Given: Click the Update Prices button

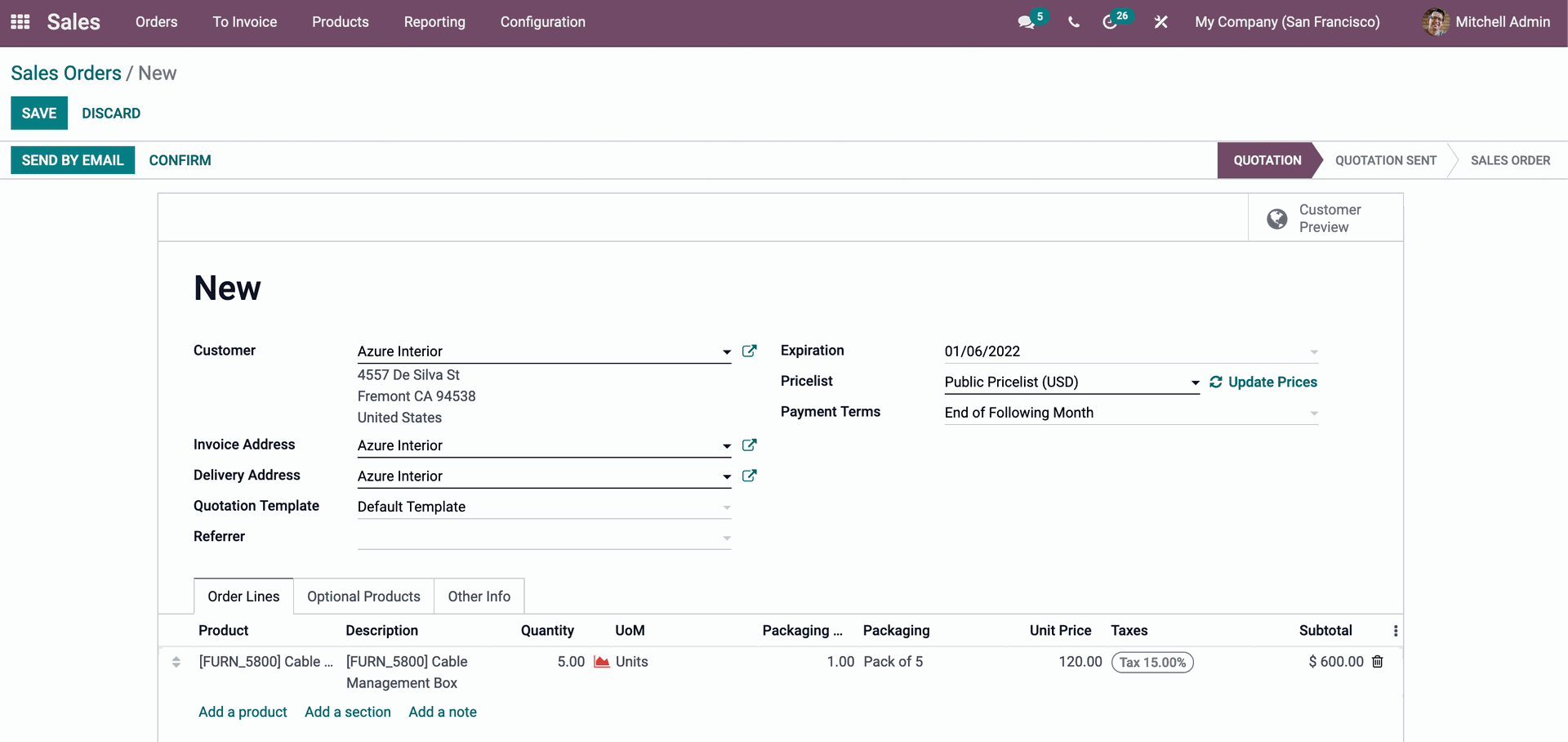Looking at the screenshot, I should click(x=1263, y=382).
